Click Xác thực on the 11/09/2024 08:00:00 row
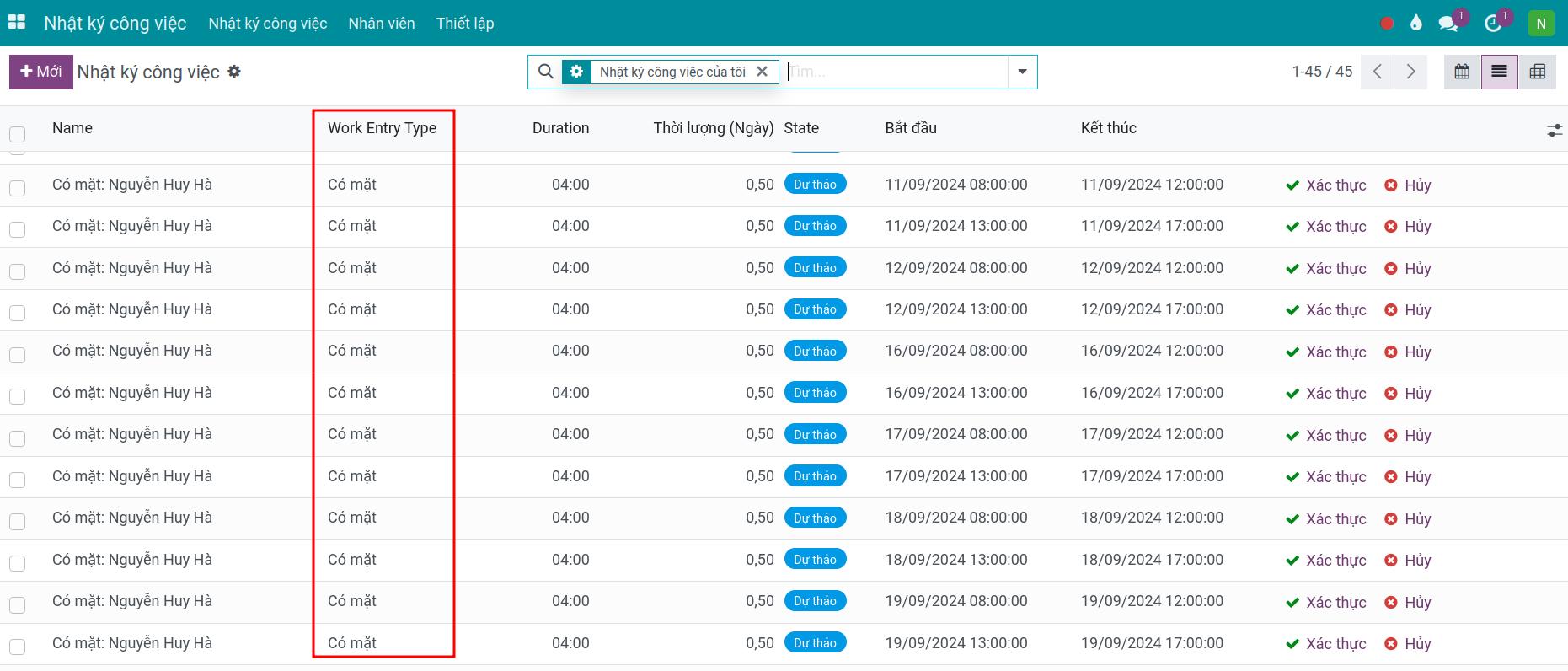This screenshot has width=1568, height=671. [1326, 185]
